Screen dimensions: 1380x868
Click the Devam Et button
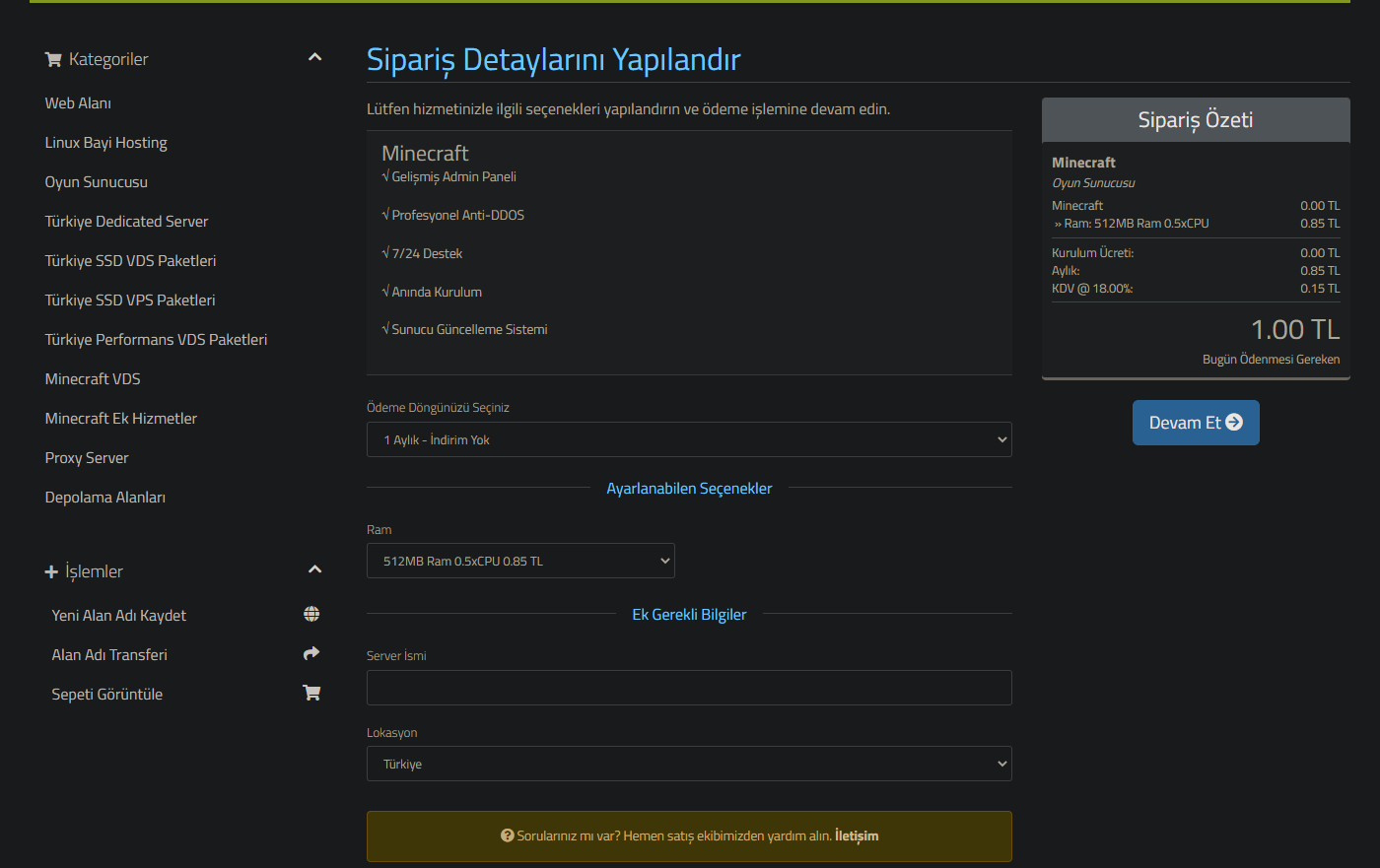[1196, 423]
